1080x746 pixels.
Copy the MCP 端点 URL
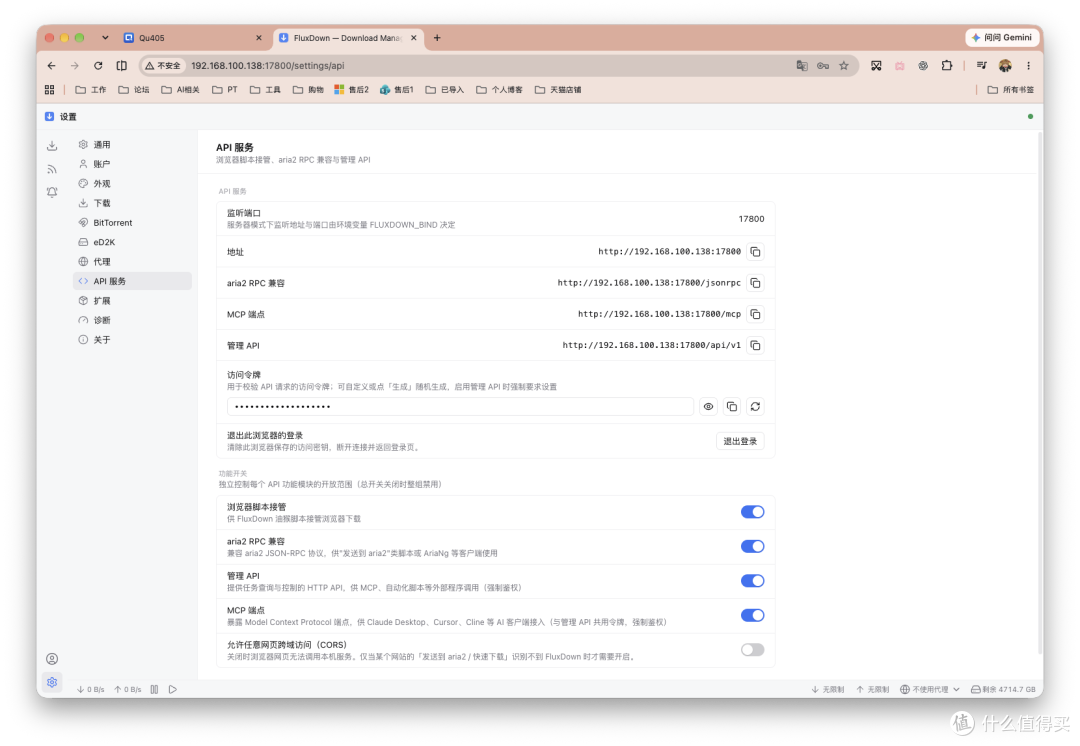click(x=756, y=314)
